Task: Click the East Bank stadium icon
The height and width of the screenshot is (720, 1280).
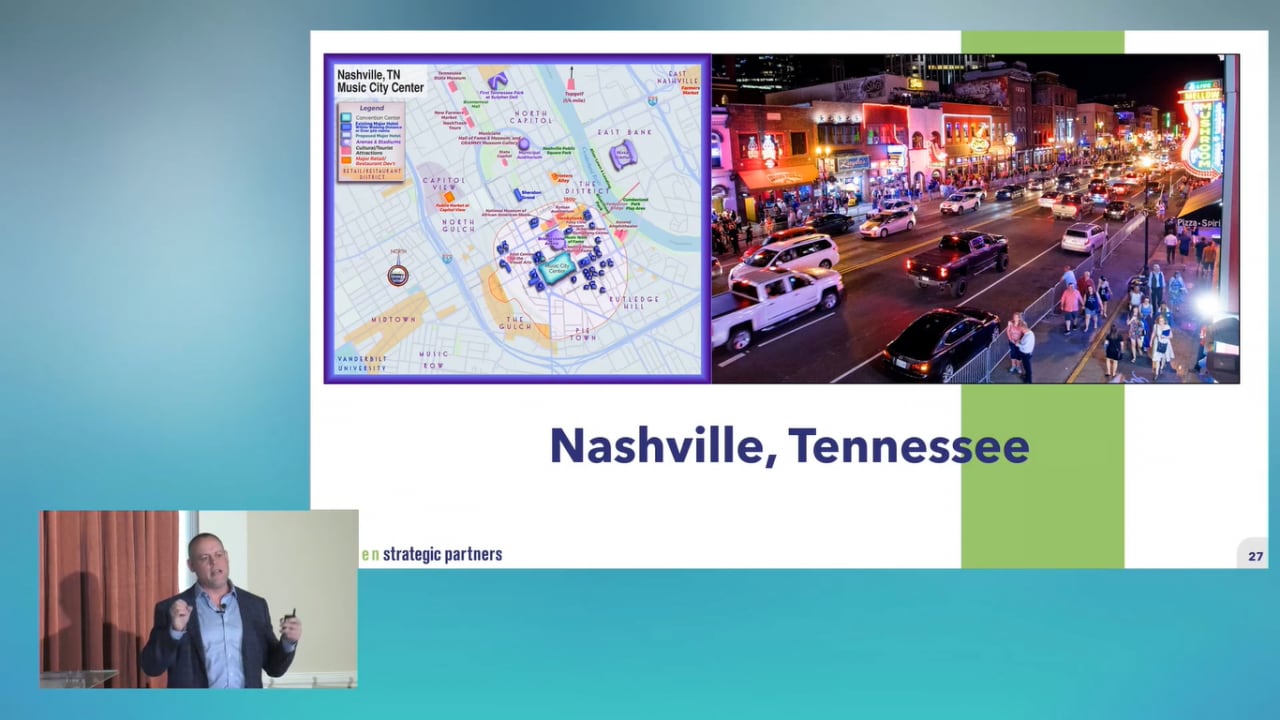Action: (624, 154)
